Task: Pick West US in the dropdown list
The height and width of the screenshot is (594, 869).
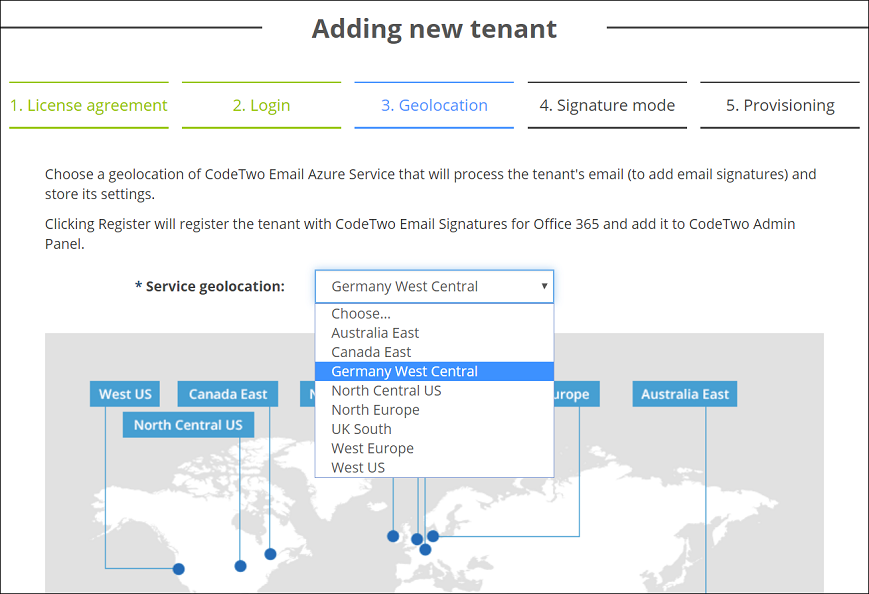Action: click(434, 467)
